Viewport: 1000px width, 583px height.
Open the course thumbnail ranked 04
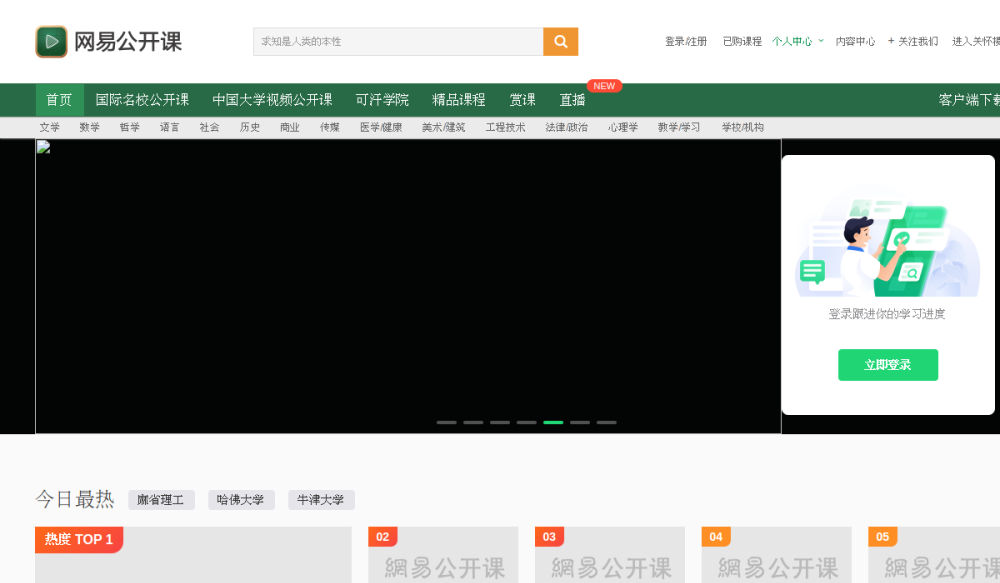(776, 555)
